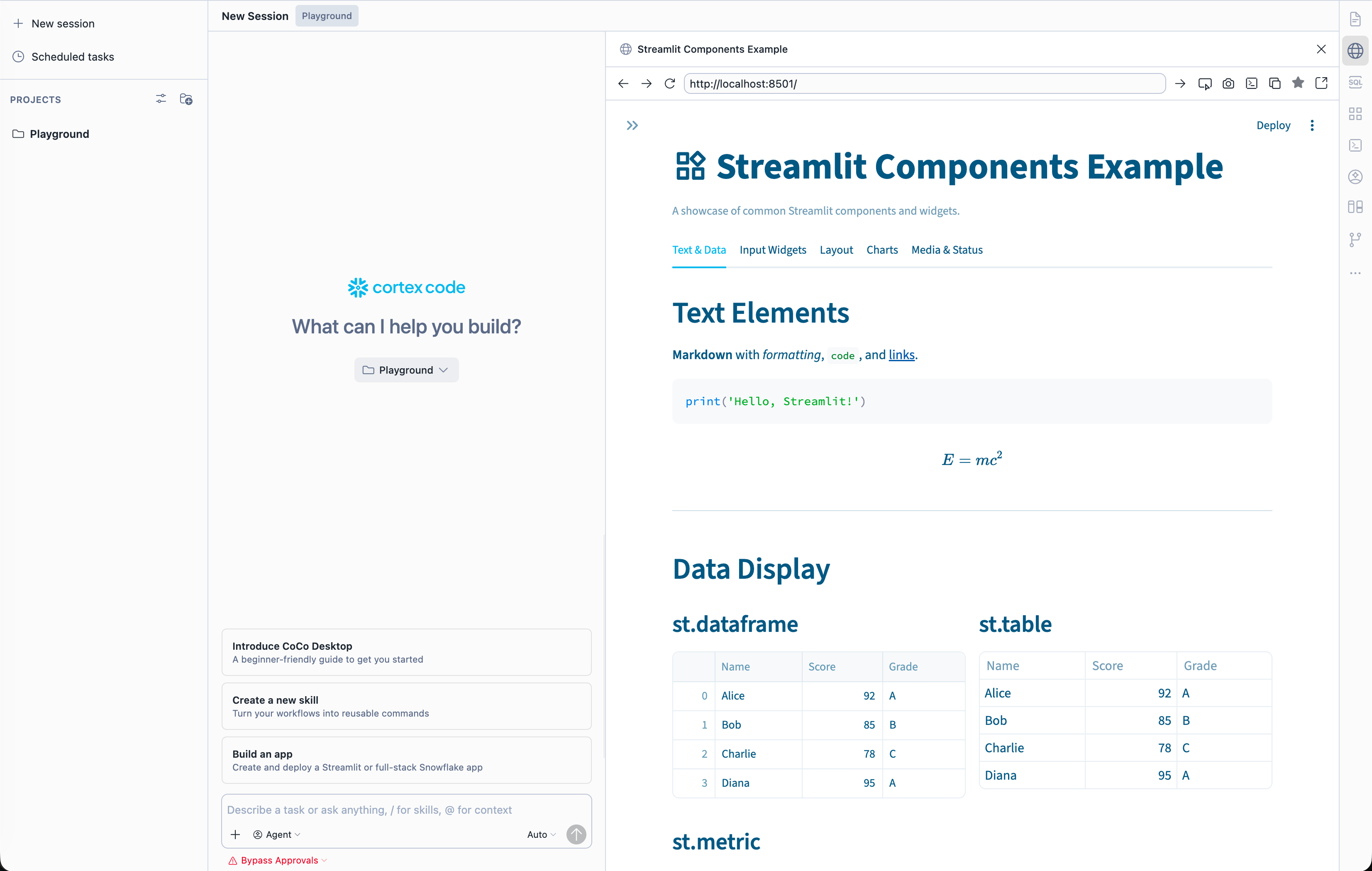Image resolution: width=1372 pixels, height=871 pixels.
Task: Show more panels via ellipsis icon
Action: coord(1355,273)
